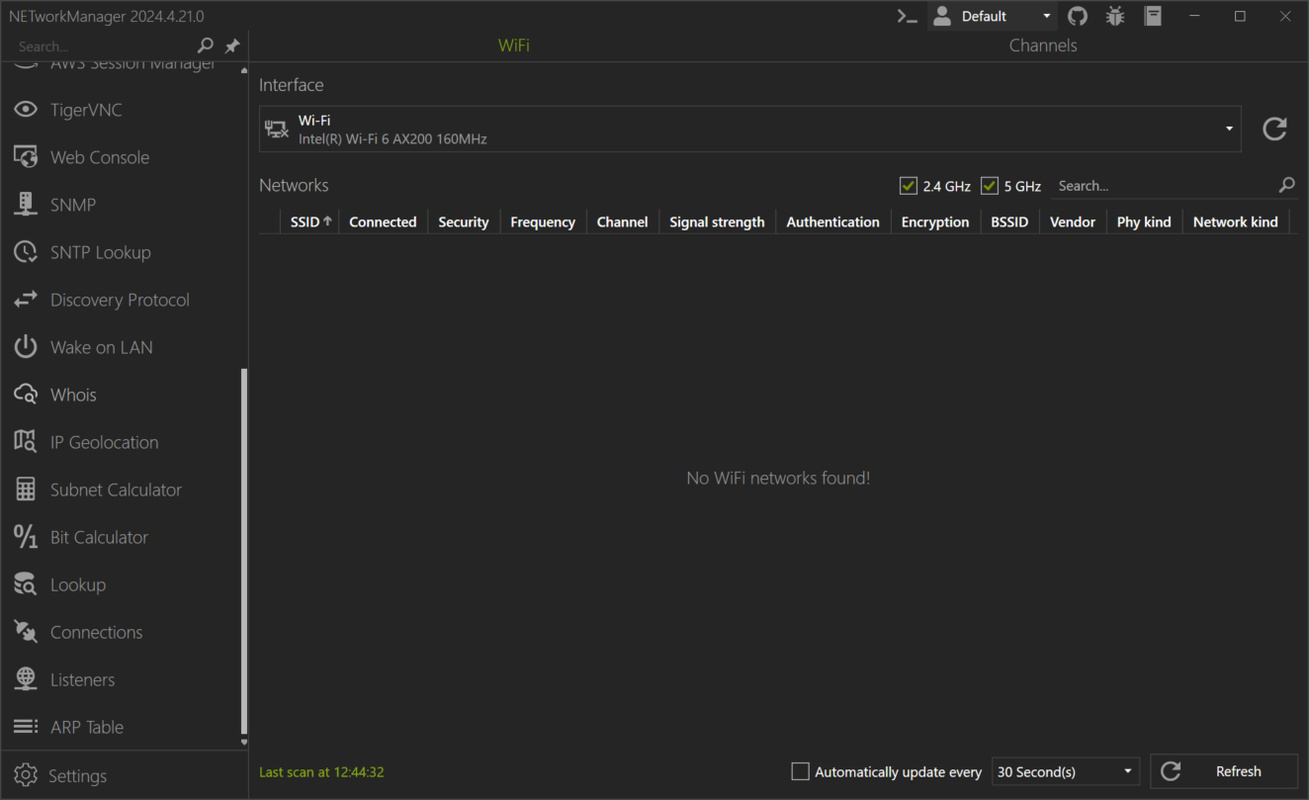Image resolution: width=1309 pixels, height=800 pixels.
Task: Click the bug report icon
Action: [x=1115, y=16]
